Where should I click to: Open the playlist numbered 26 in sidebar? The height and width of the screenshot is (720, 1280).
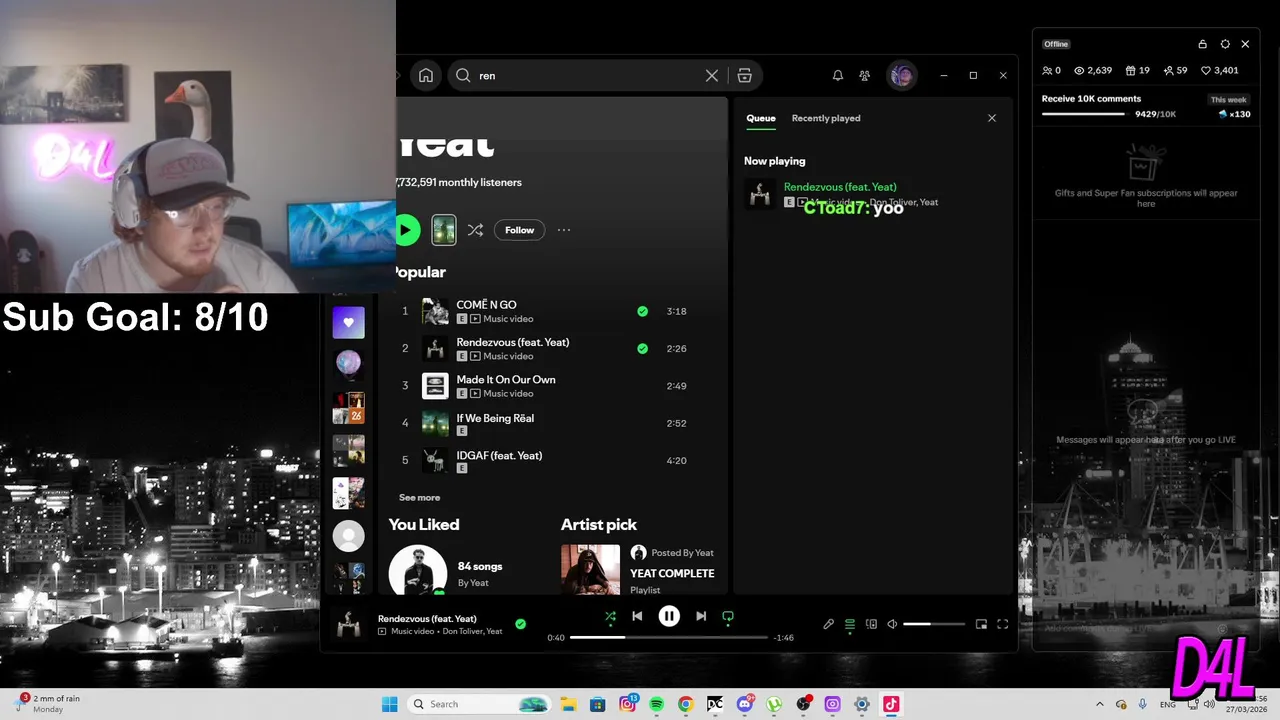pyautogui.click(x=348, y=408)
